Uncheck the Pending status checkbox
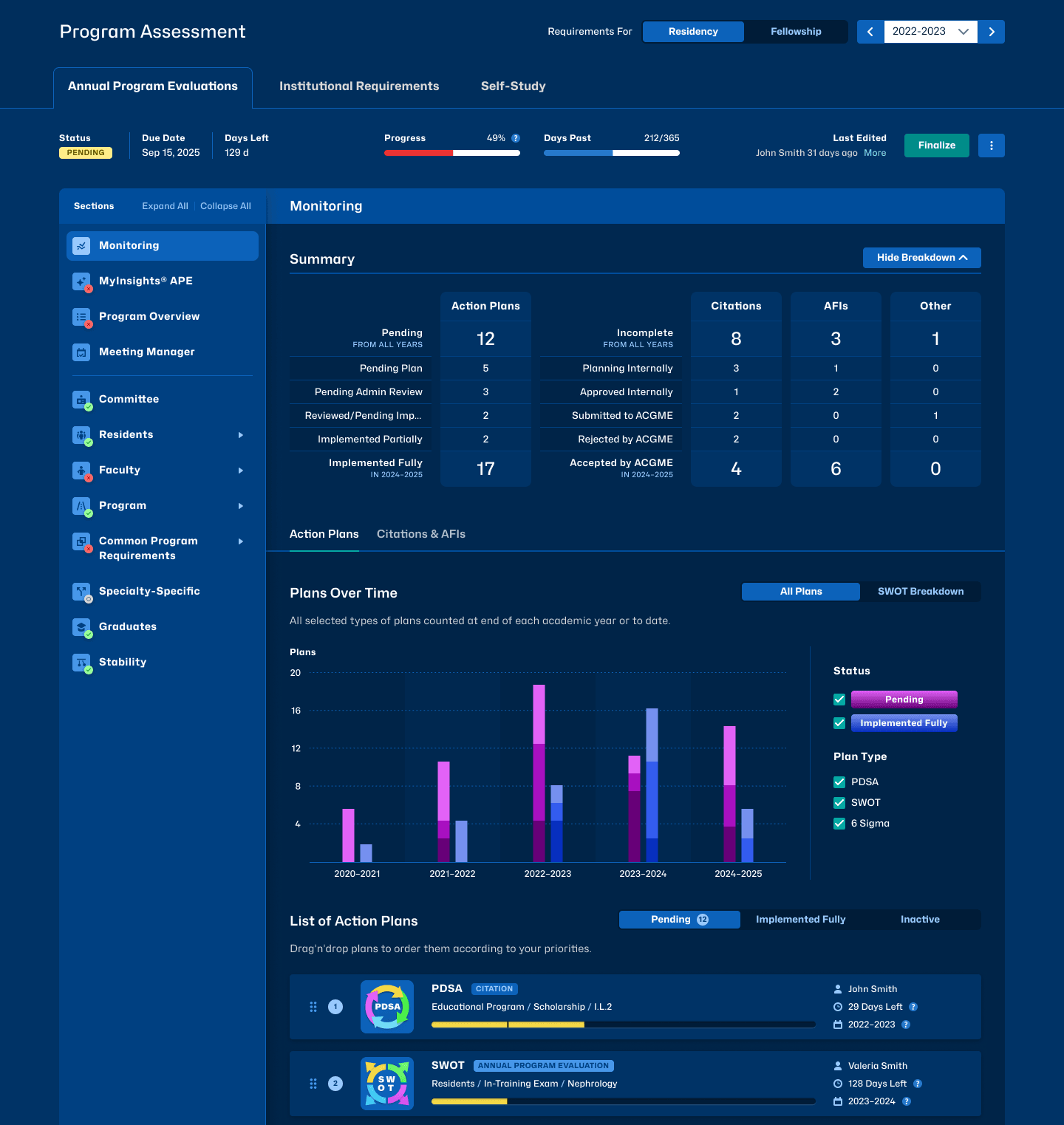1064x1125 pixels. pyautogui.click(x=839, y=700)
